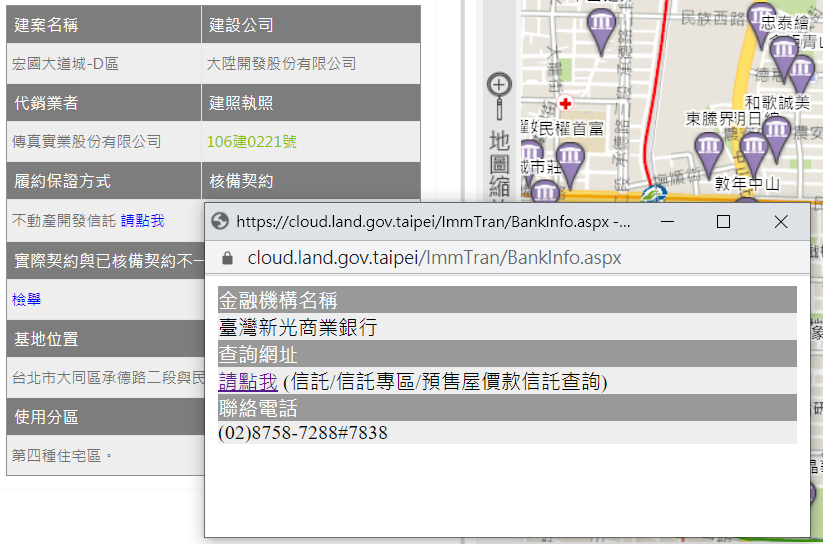Minimize the BankInfo popup window
Image resolution: width=823 pixels, height=544 pixels.
coord(667,222)
